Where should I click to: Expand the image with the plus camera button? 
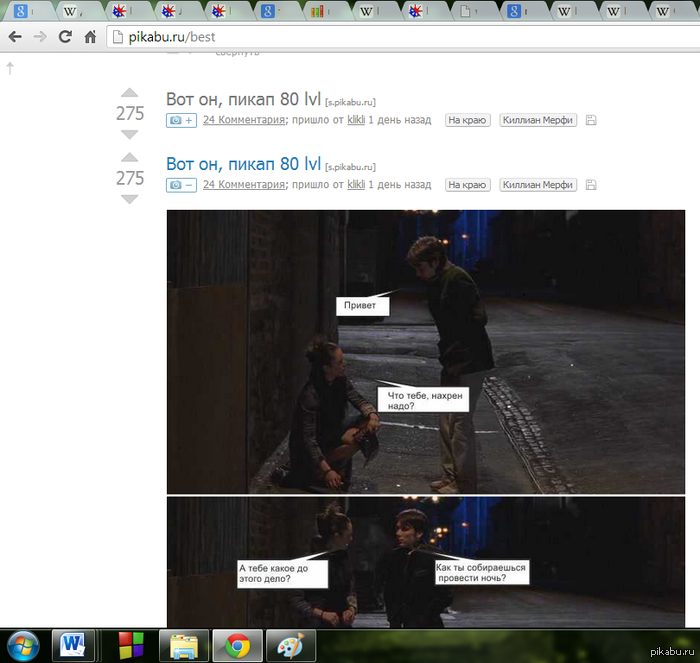[x=181, y=120]
